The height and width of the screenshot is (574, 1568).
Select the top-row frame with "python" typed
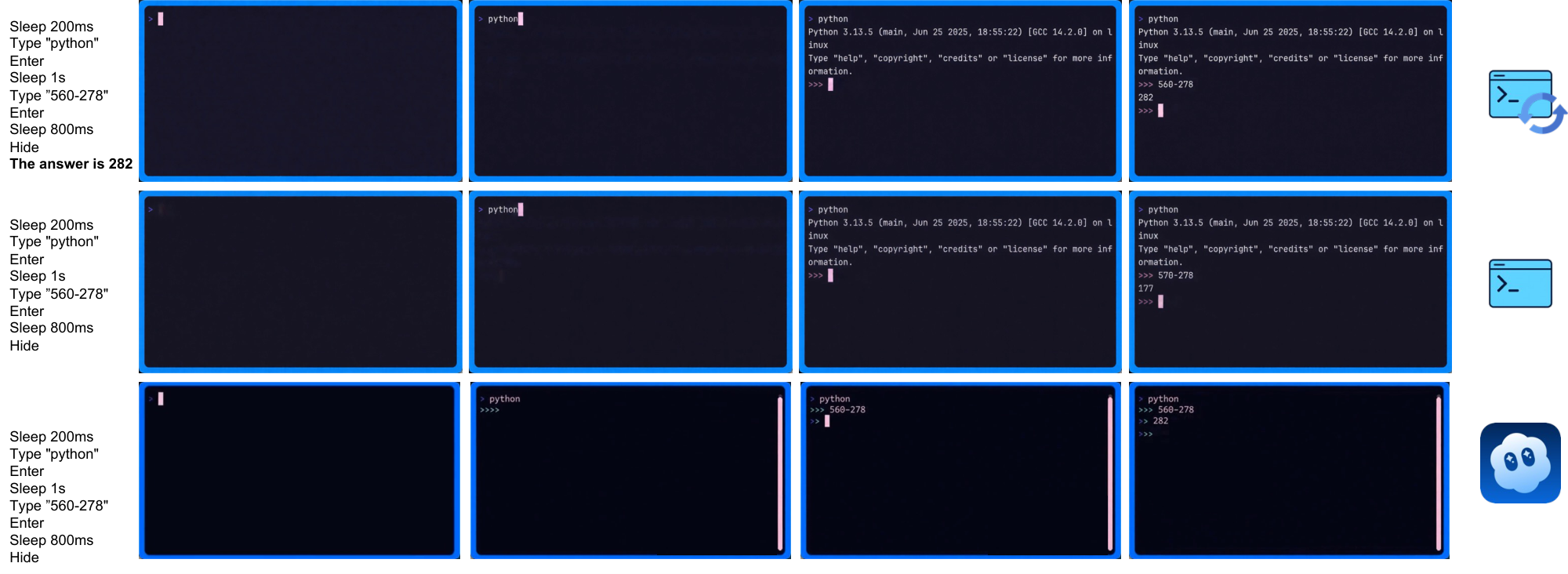pos(630,91)
